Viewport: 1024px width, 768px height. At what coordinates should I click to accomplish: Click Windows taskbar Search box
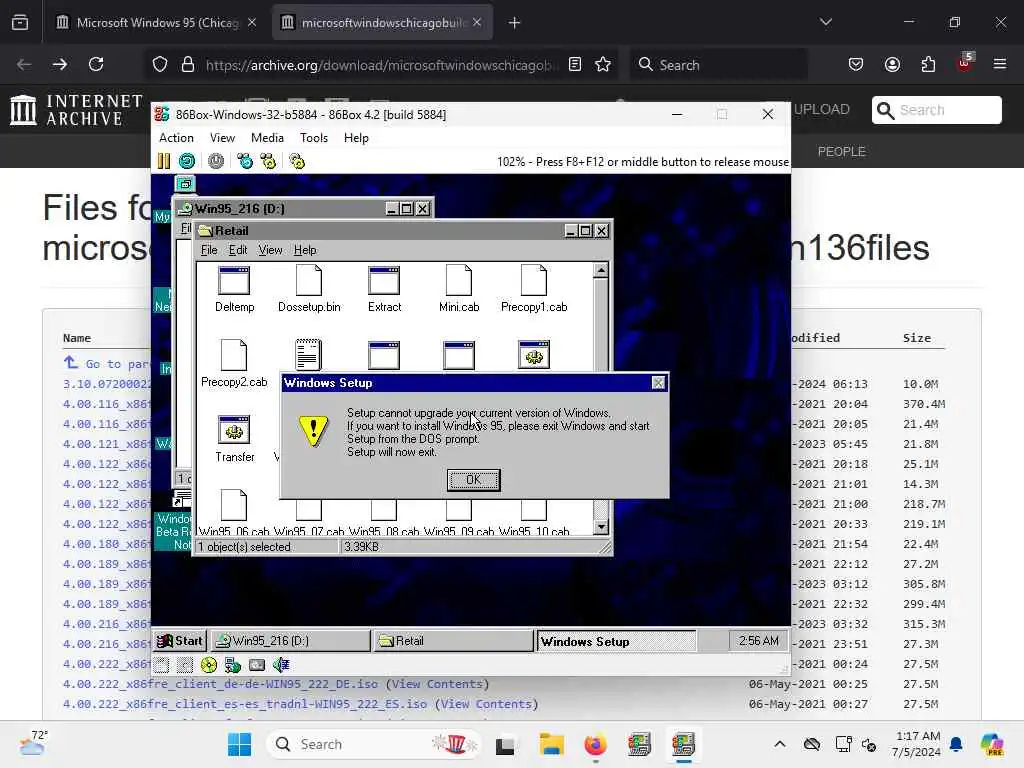click(x=374, y=744)
